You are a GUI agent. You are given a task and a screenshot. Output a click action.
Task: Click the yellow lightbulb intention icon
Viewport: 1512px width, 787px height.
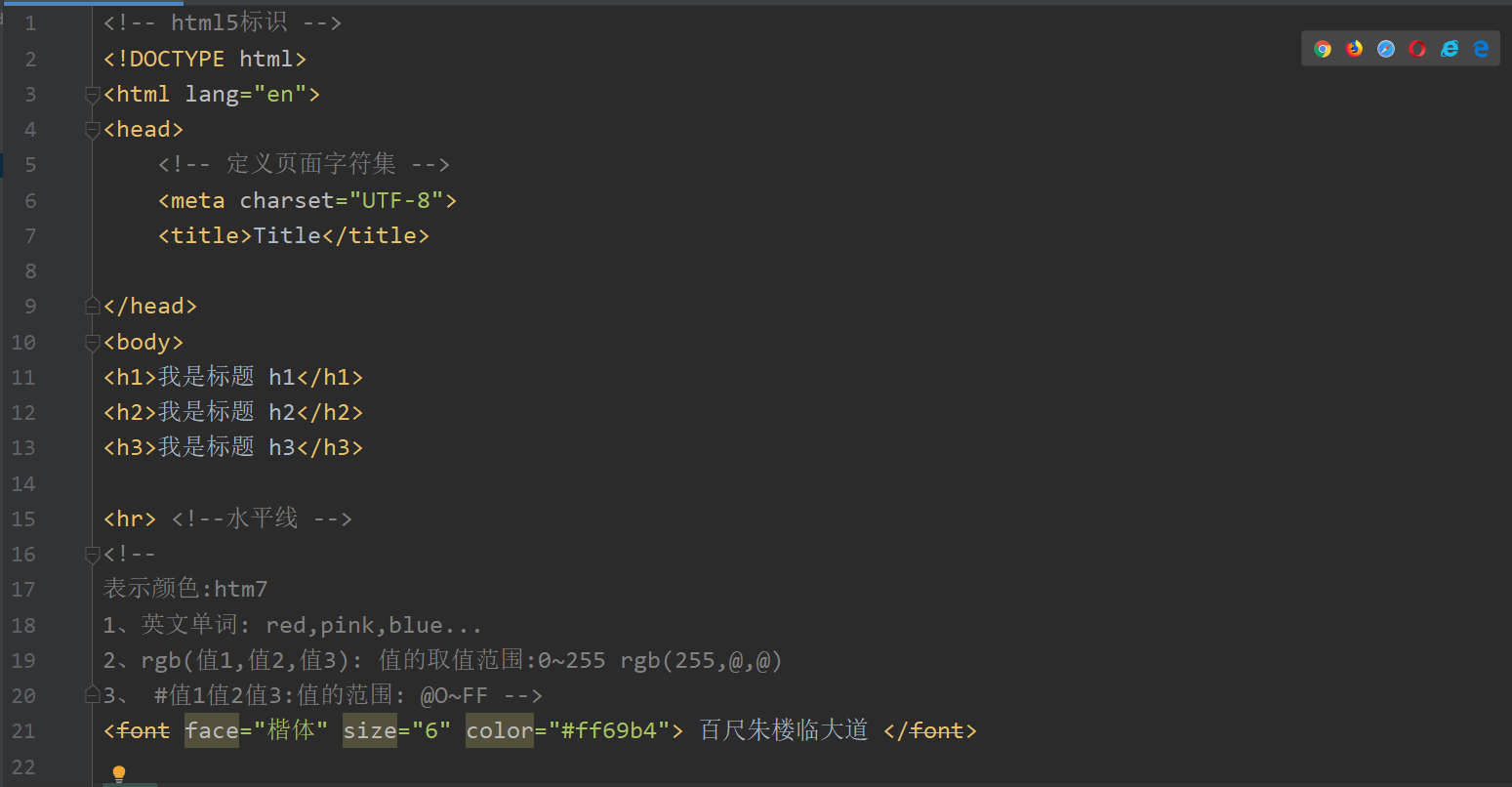(119, 774)
